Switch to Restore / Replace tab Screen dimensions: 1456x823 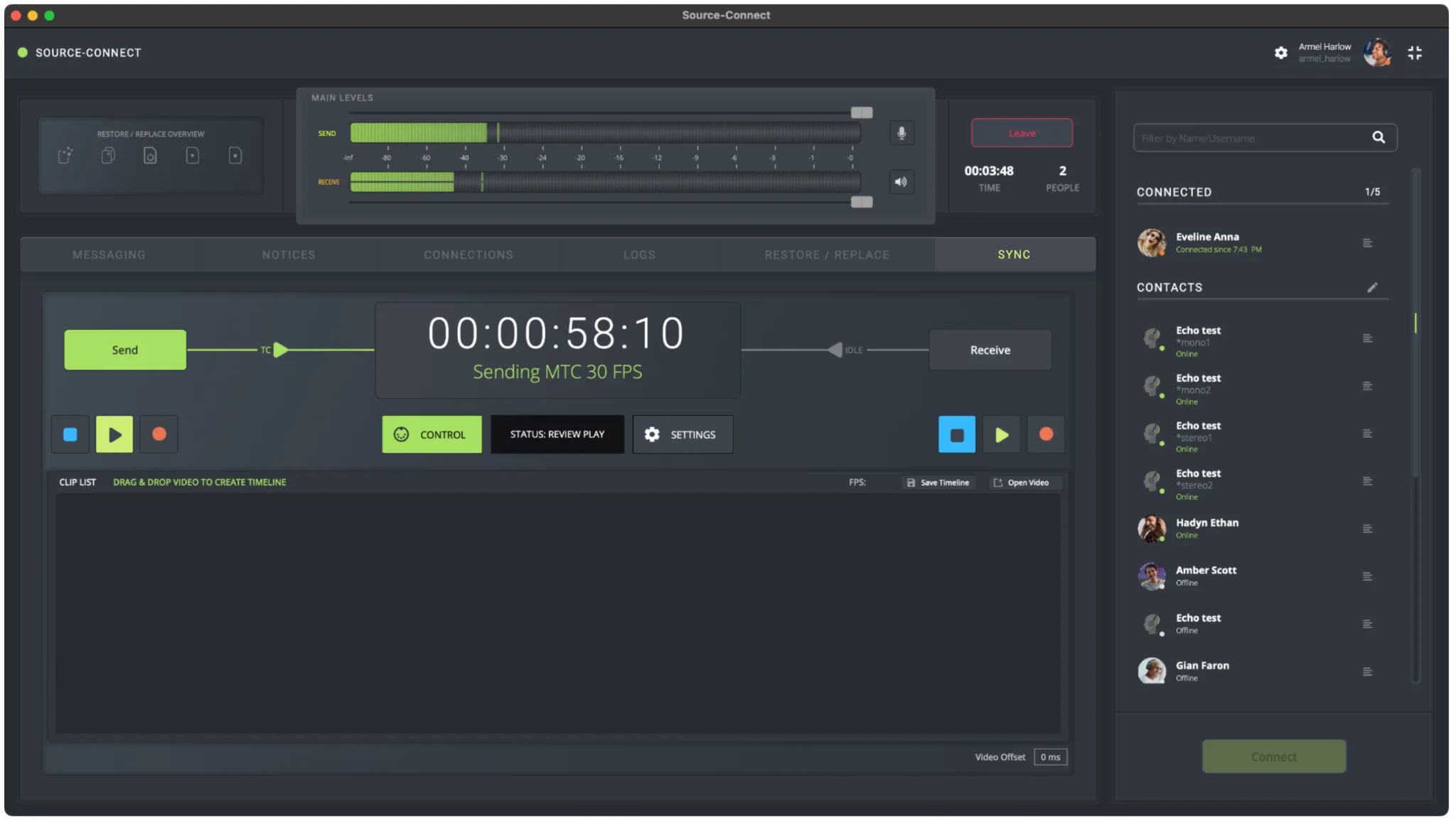(827, 254)
